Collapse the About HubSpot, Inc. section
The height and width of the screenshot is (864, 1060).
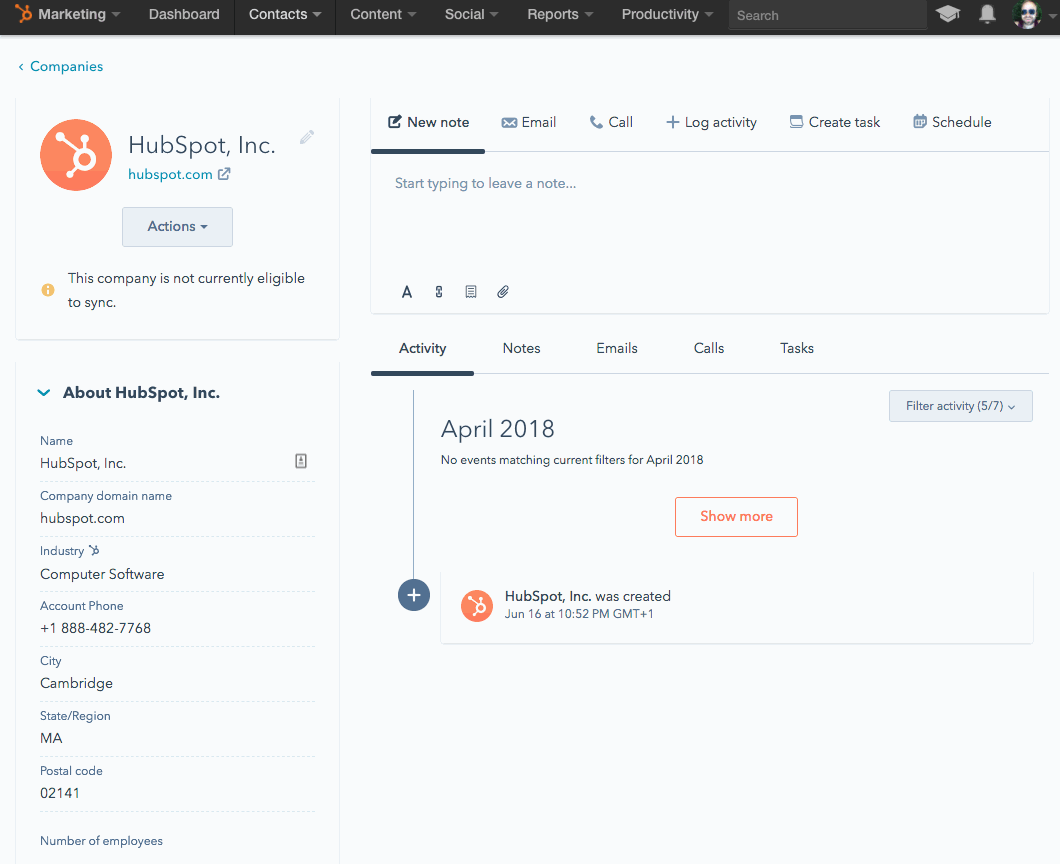[44, 393]
